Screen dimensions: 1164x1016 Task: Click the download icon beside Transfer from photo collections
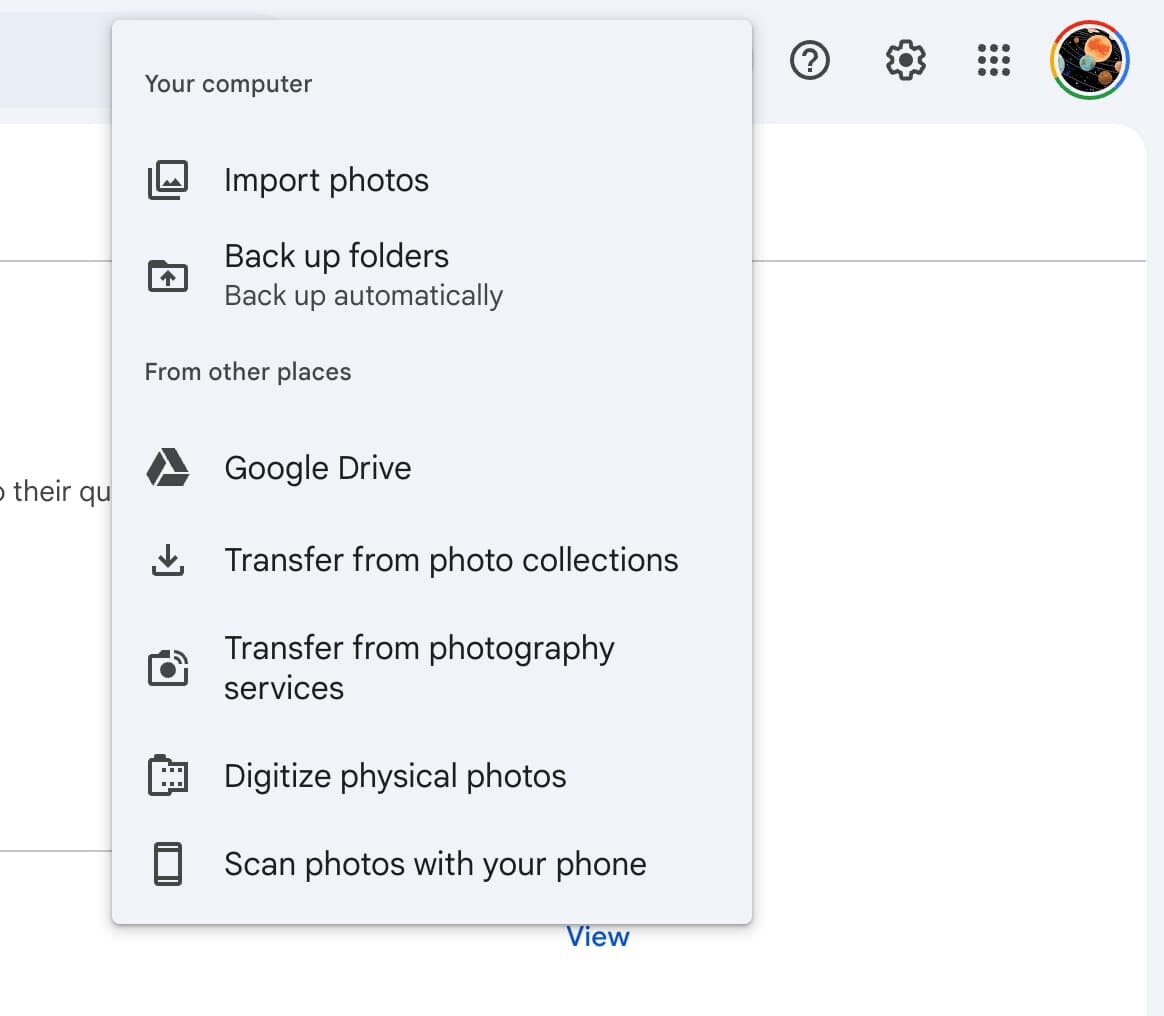tap(168, 559)
